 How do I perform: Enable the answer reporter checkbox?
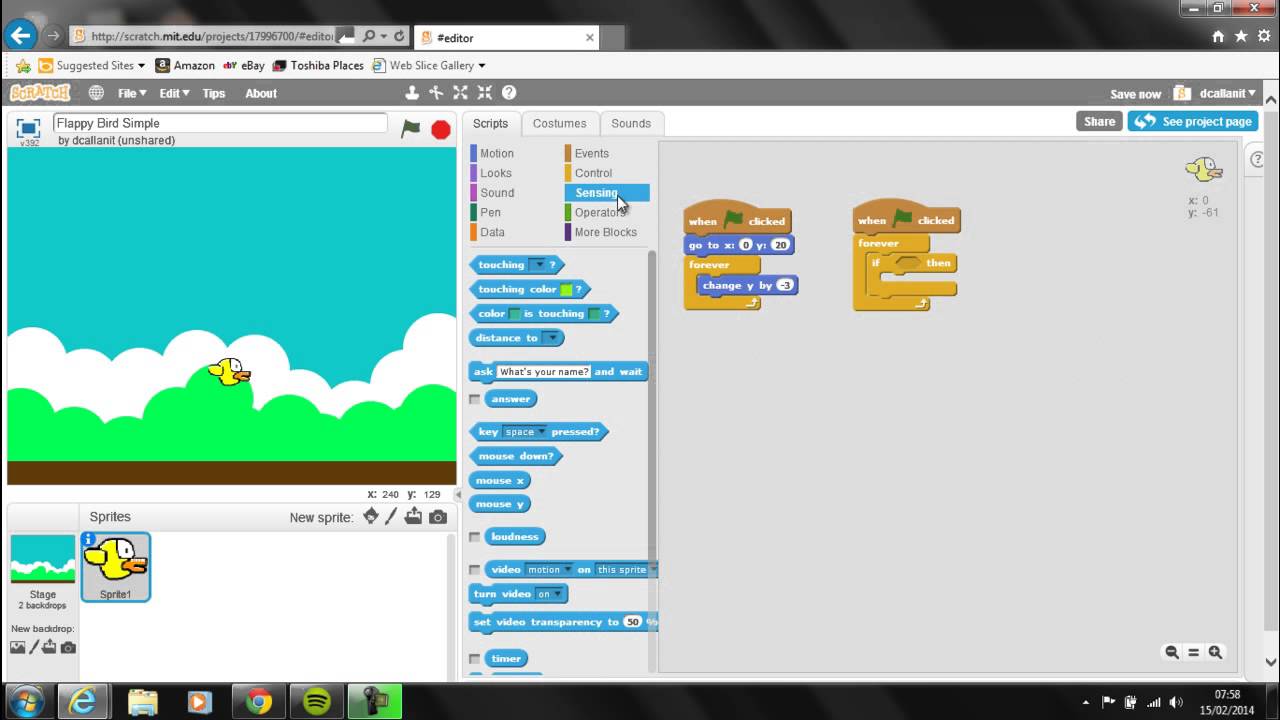(475, 399)
